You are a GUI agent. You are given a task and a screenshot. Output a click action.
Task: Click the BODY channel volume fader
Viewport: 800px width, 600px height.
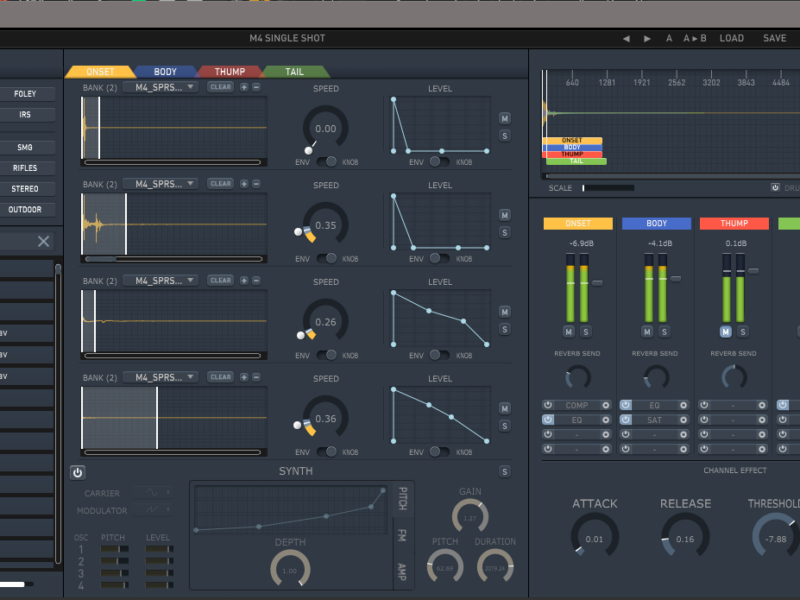pos(676,278)
